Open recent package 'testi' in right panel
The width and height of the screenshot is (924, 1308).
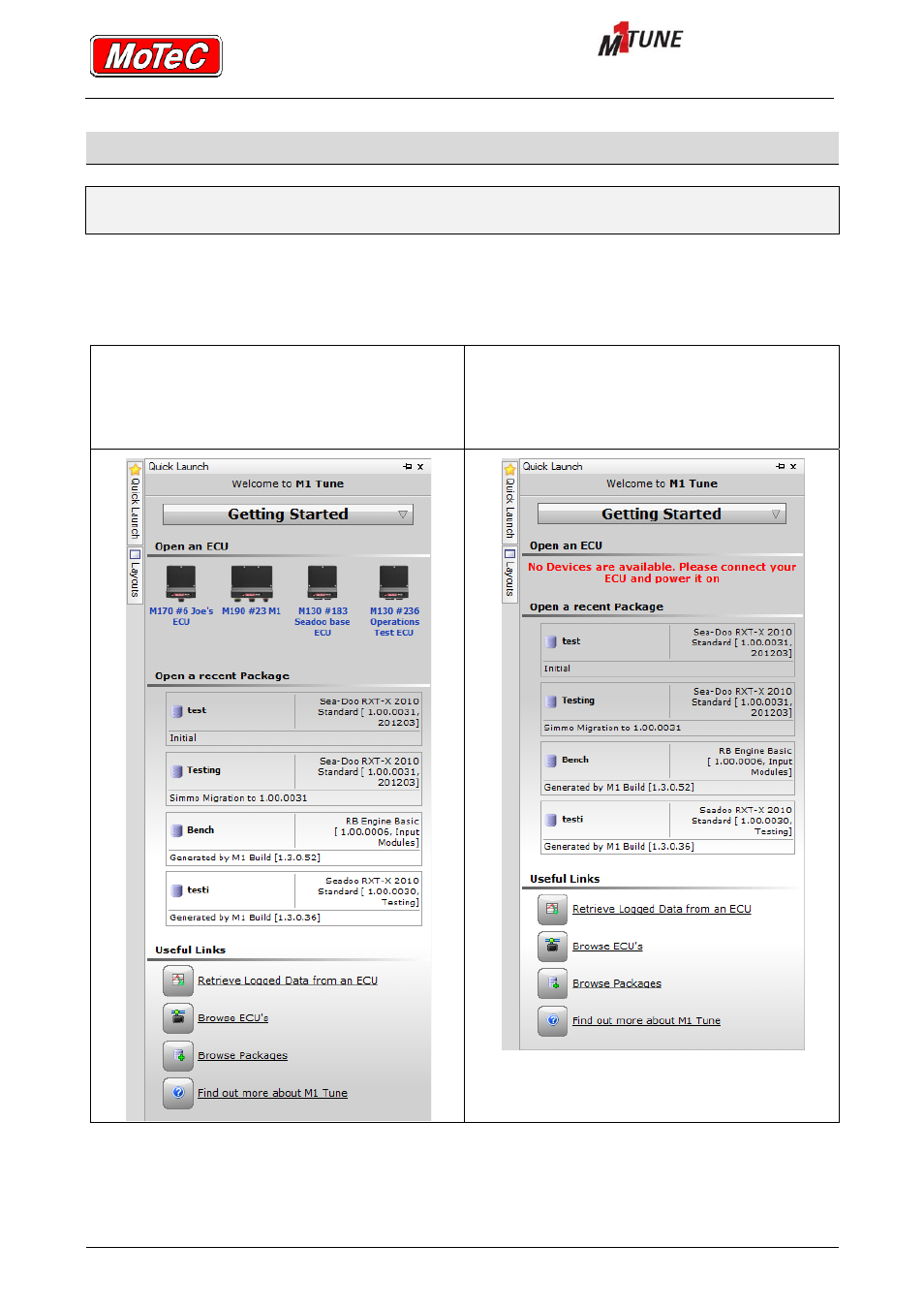667,827
